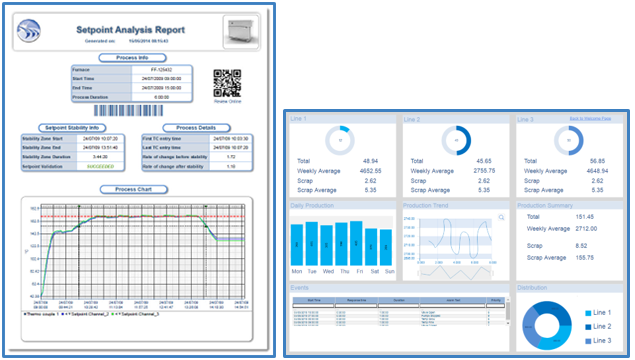
Task: Select the Line 1 weekly average 4652.55
Action: point(370,171)
